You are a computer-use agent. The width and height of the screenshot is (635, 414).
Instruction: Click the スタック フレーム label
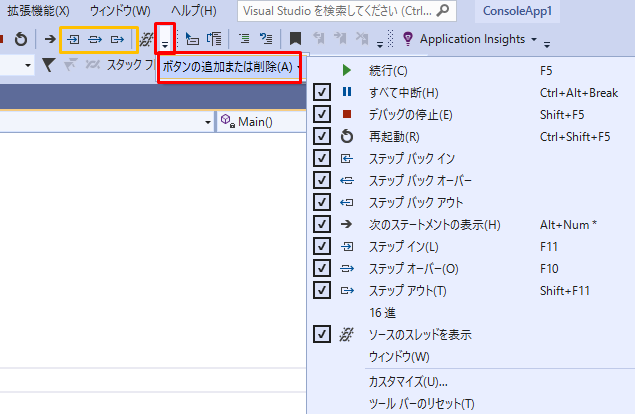pyautogui.click(x=130, y=65)
